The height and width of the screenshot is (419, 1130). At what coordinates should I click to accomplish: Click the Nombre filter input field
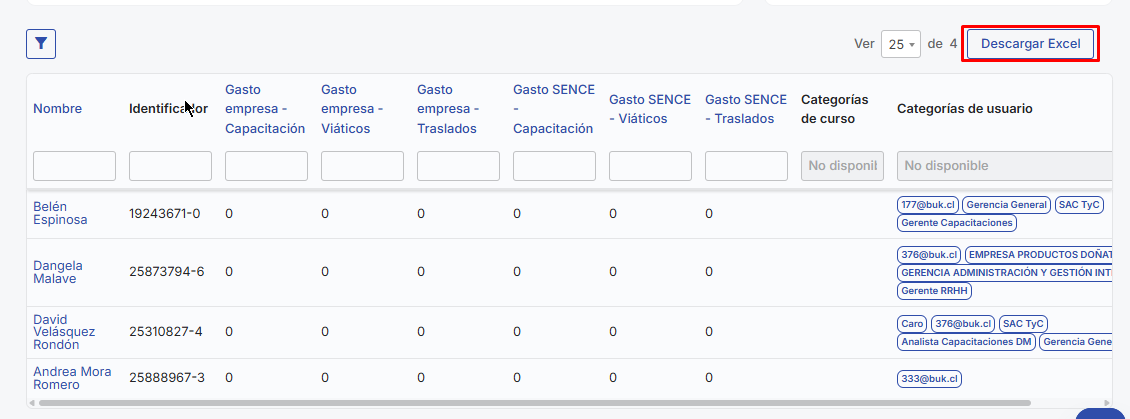tap(74, 166)
